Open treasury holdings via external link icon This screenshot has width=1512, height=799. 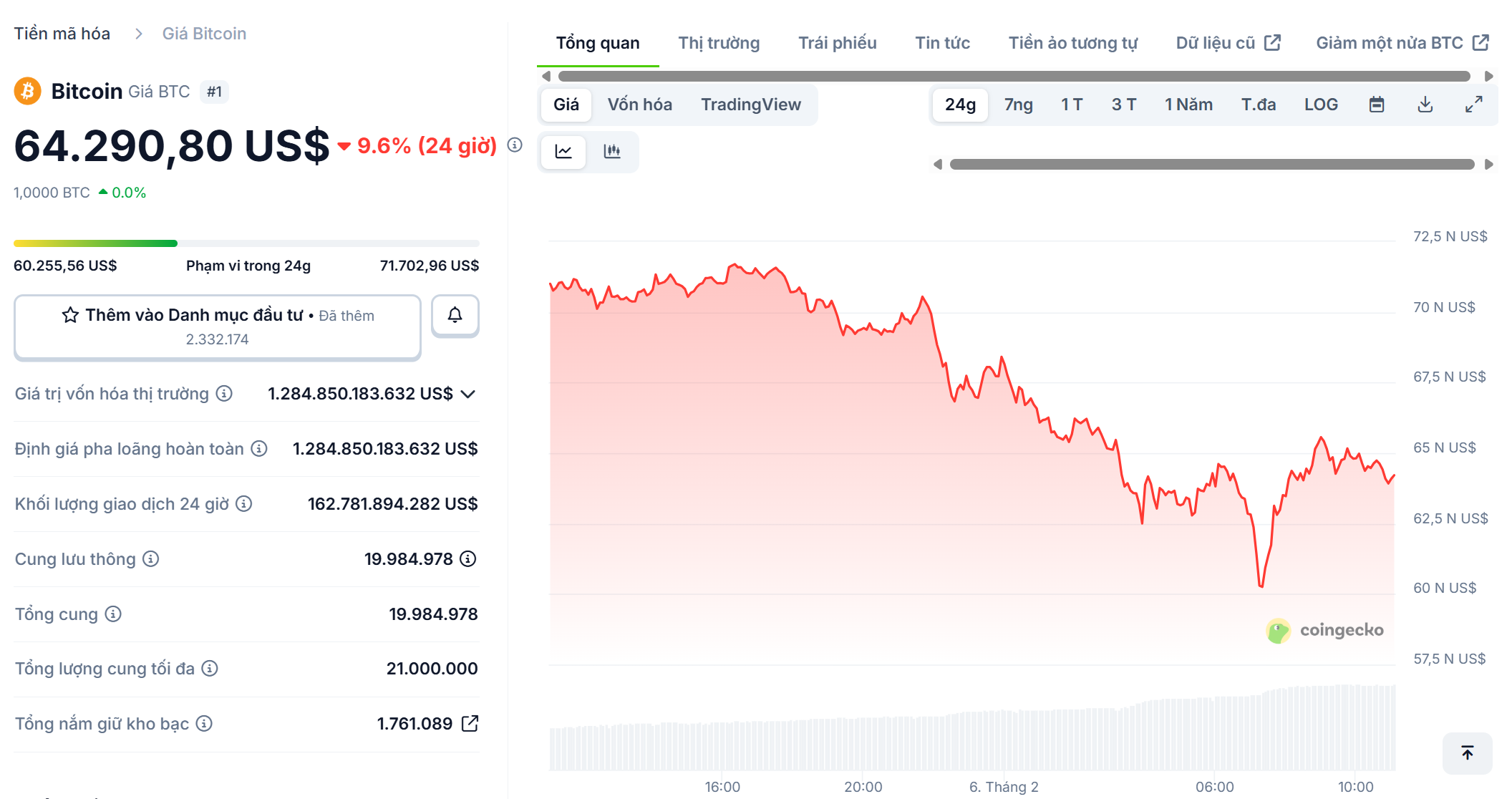[x=470, y=723]
